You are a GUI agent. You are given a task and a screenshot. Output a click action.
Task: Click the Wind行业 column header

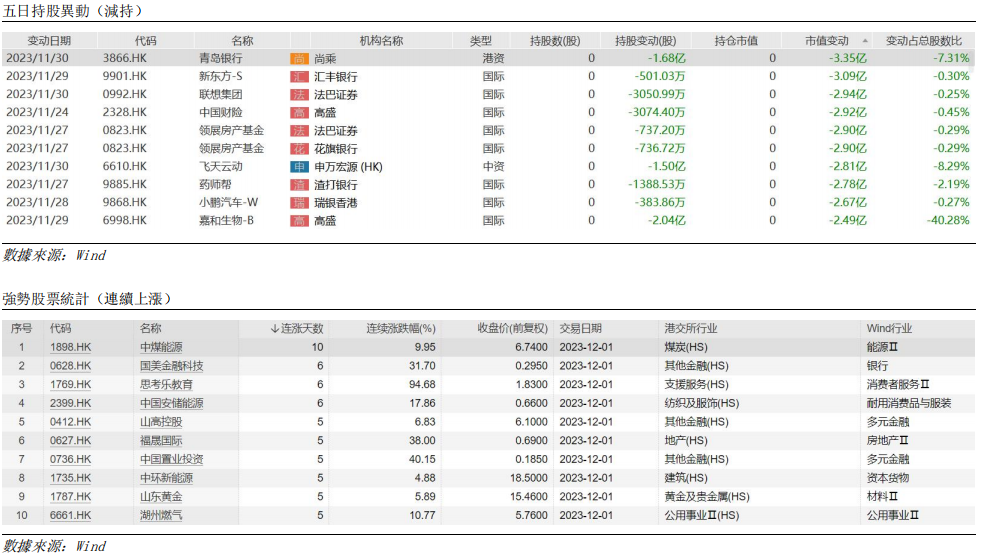[x=889, y=329]
